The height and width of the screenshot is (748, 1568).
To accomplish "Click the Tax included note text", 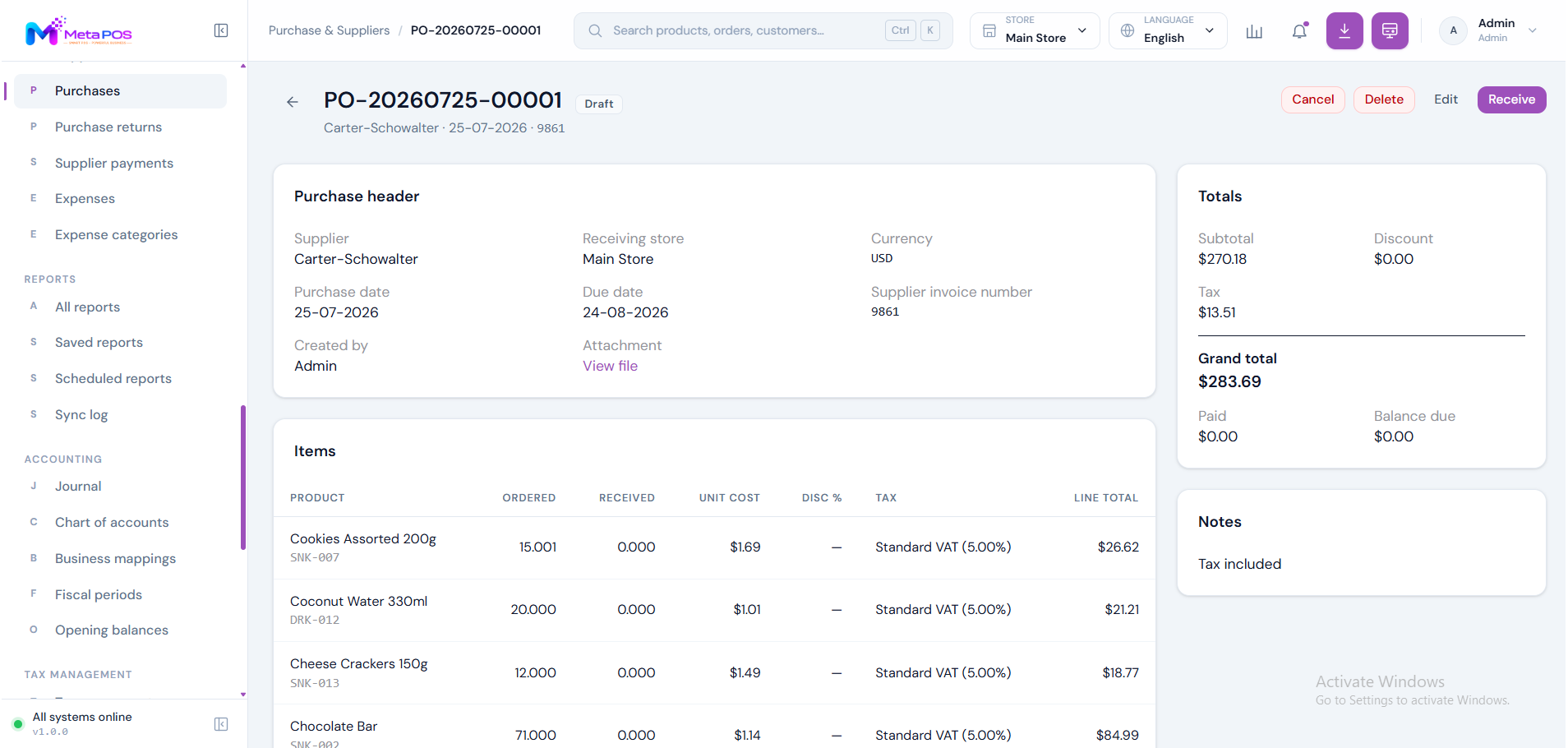I will (x=1239, y=565).
